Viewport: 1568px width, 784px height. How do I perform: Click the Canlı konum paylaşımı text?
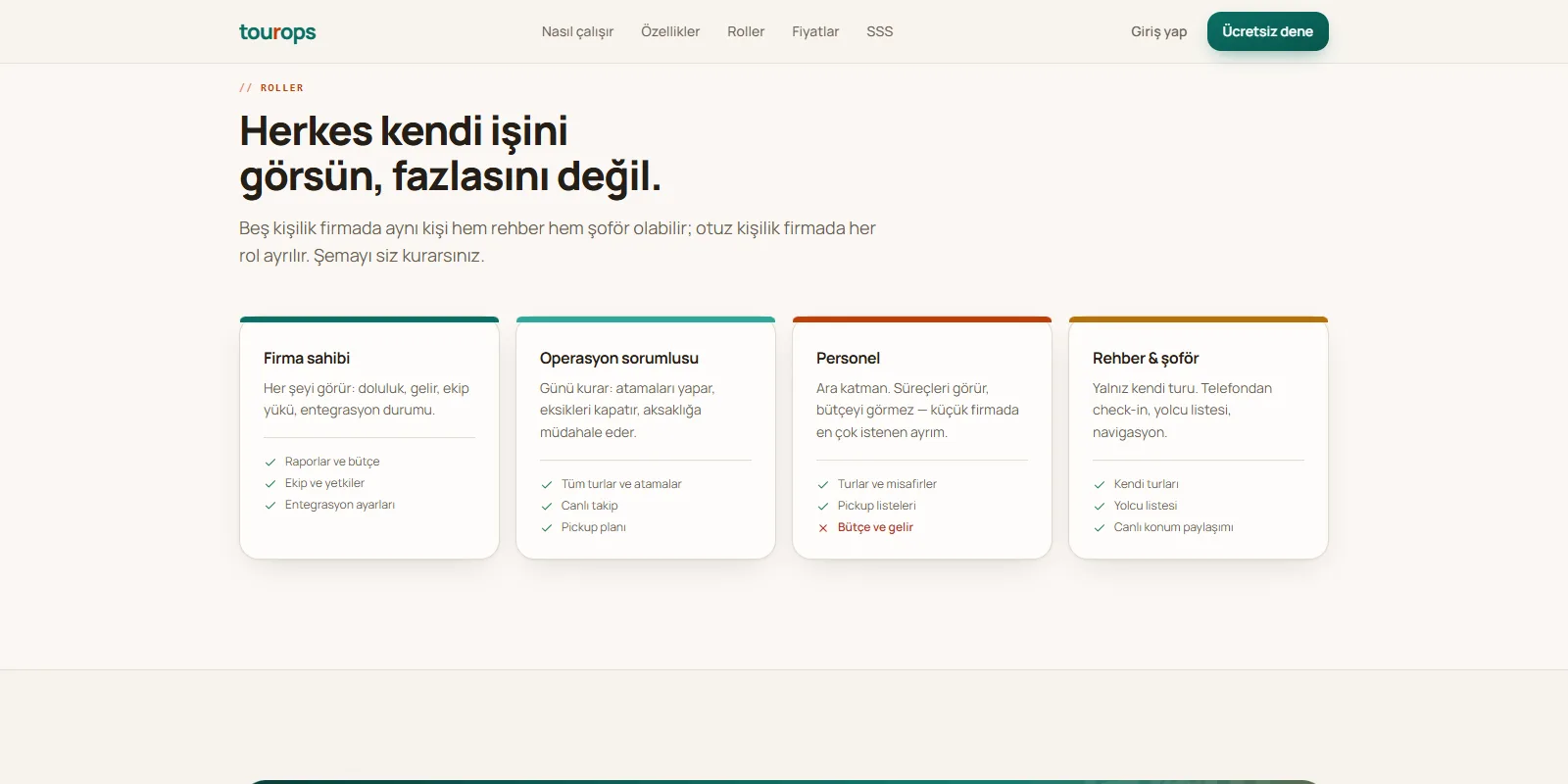coord(1174,527)
